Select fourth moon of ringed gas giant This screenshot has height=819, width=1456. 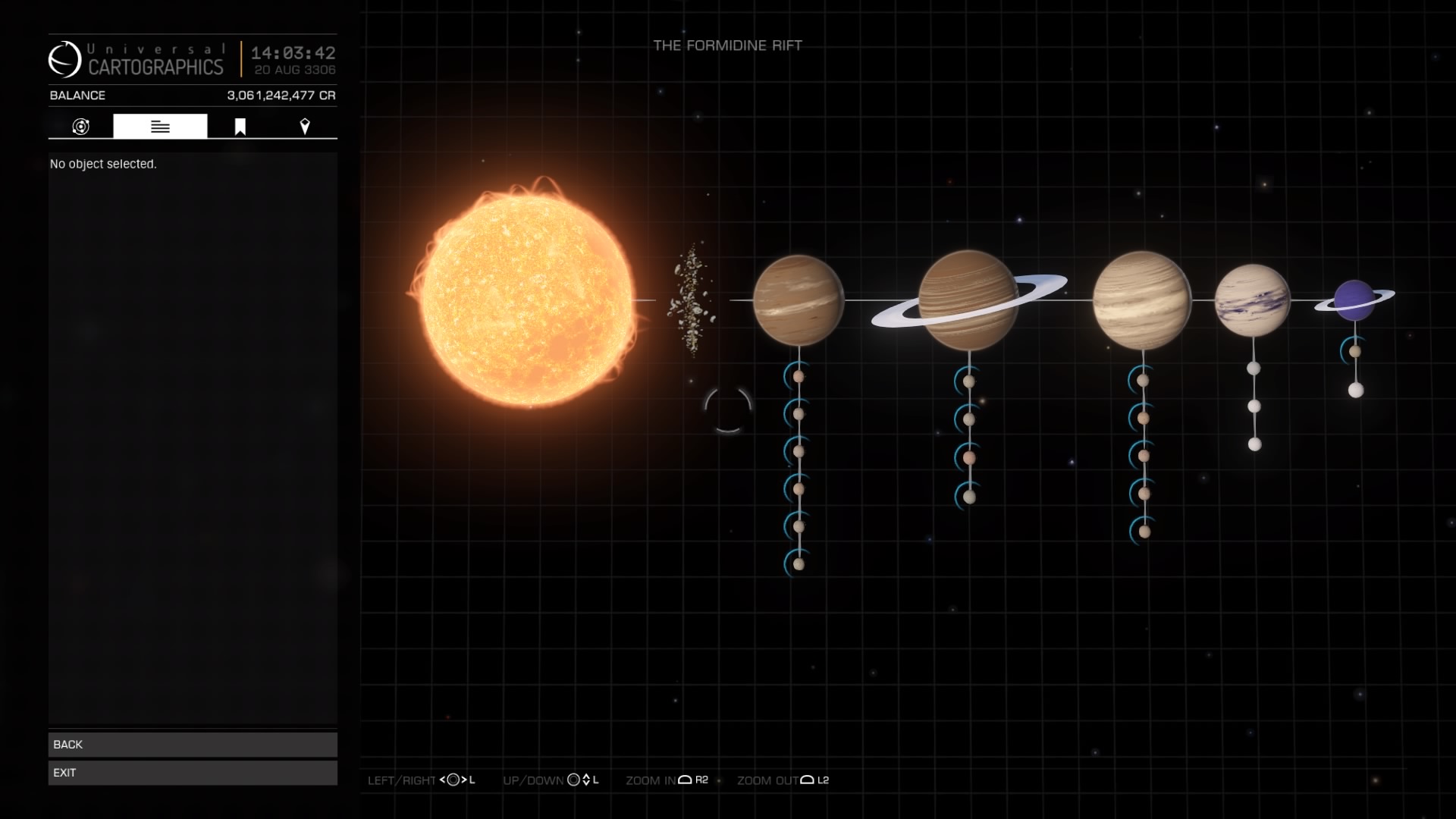(x=968, y=497)
